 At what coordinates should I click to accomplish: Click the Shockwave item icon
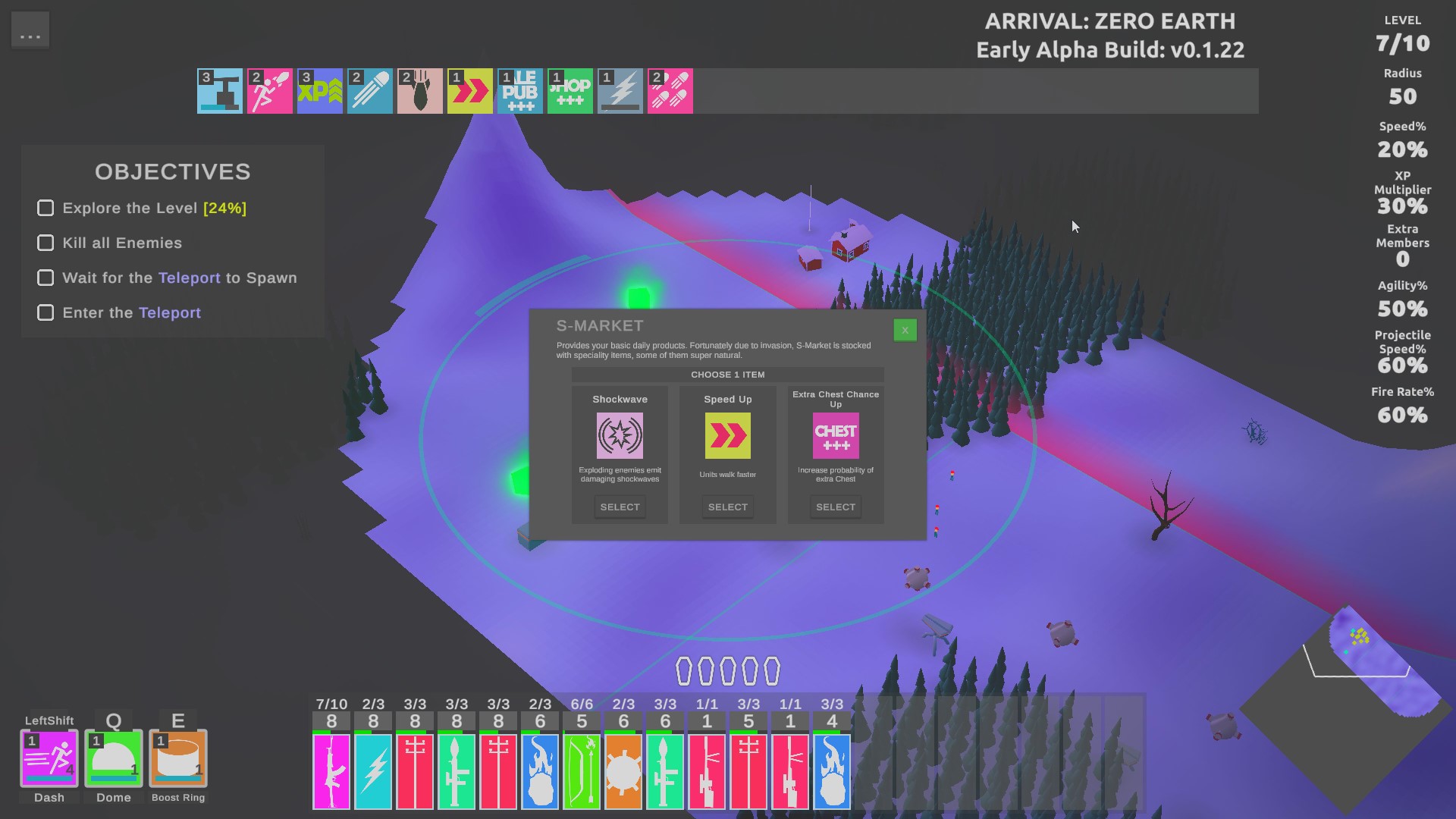[x=620, y=435]
